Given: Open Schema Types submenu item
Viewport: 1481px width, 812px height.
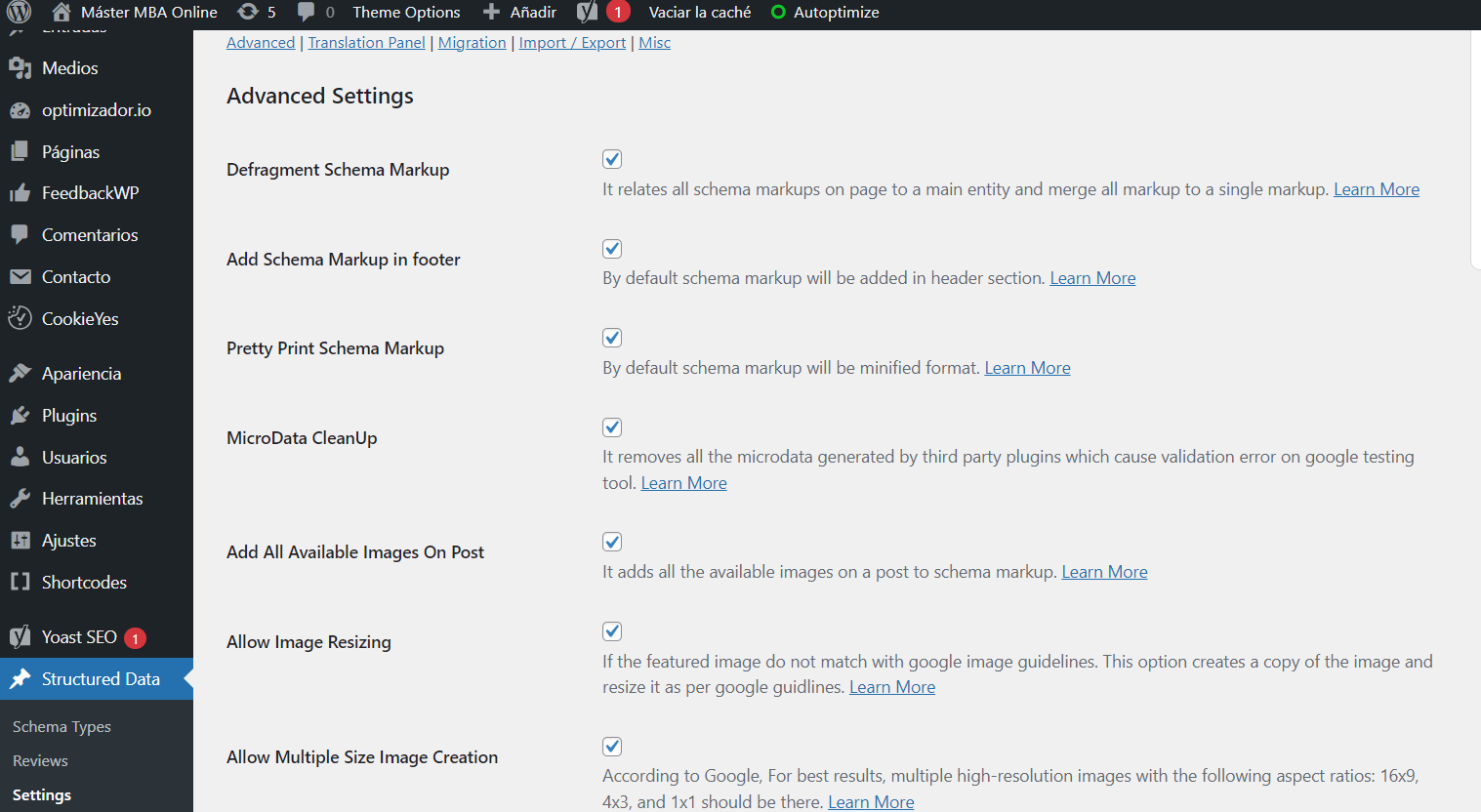Looking at the screenshot, I should click(62, 727).
